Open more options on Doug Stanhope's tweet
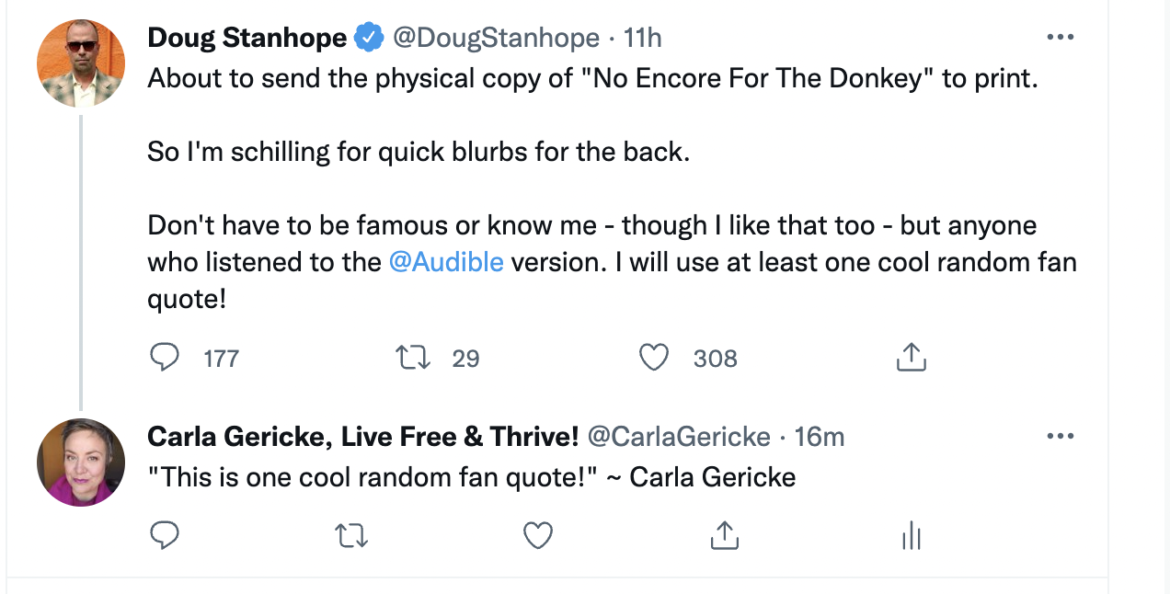The image size is (1170, 594). pyautogui.click(x=1059, y=38)
